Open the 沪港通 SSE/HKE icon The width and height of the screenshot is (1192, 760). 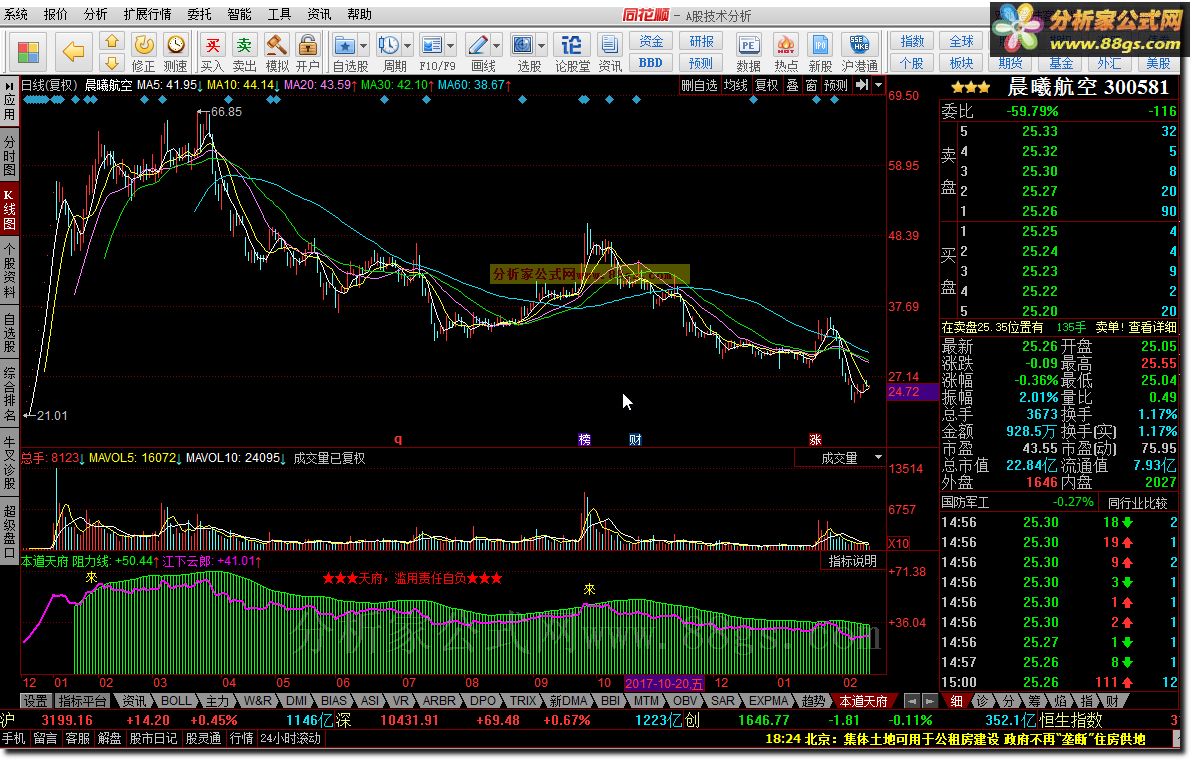tap(859, 52)
